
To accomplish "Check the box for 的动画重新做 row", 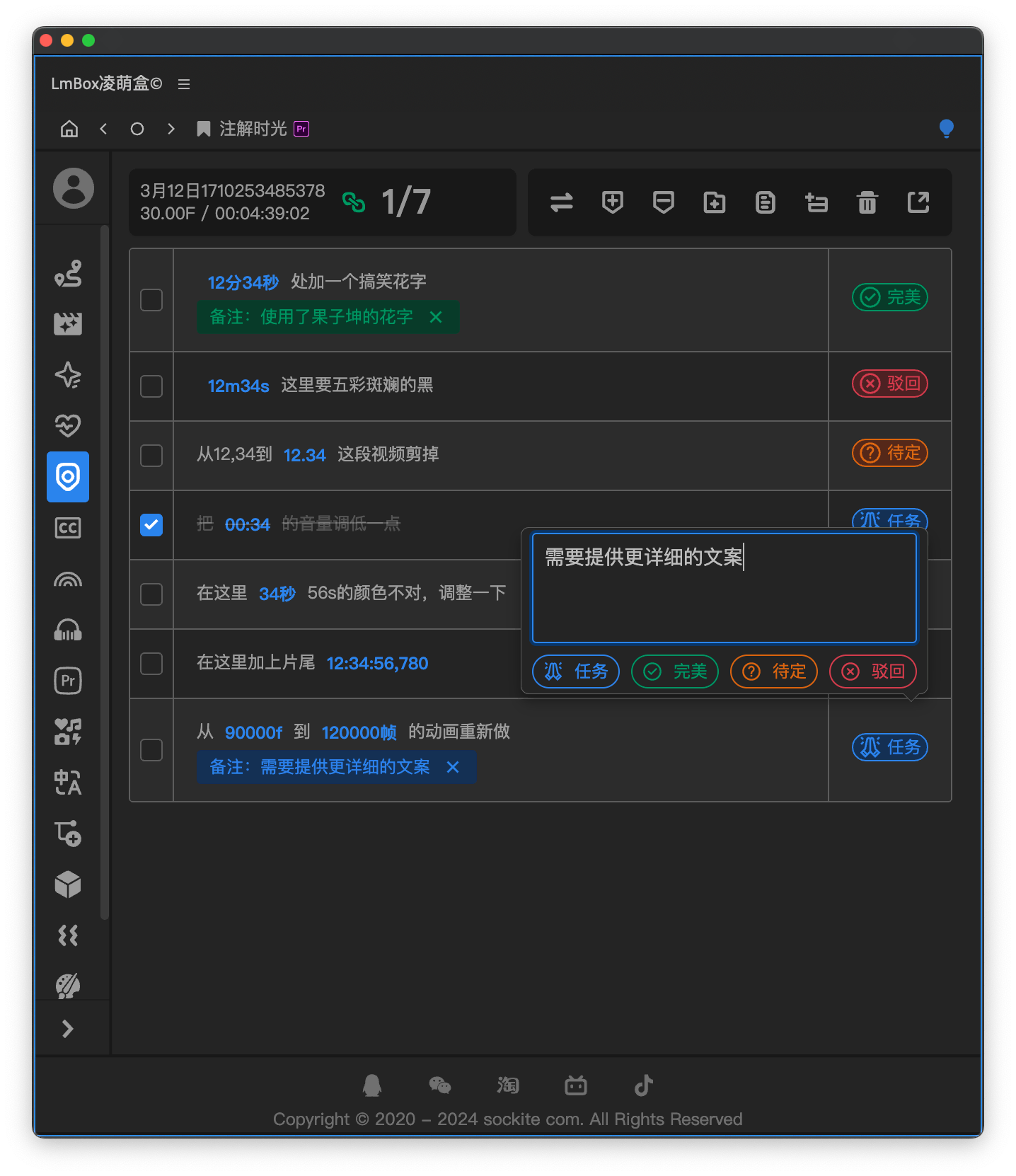I will coord(151,750).
